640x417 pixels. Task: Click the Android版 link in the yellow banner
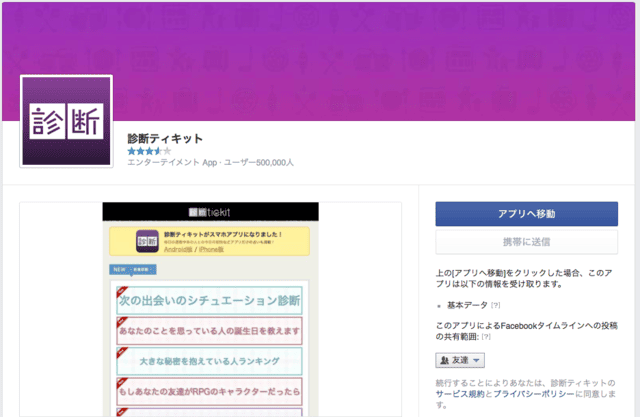coord(178,249)
